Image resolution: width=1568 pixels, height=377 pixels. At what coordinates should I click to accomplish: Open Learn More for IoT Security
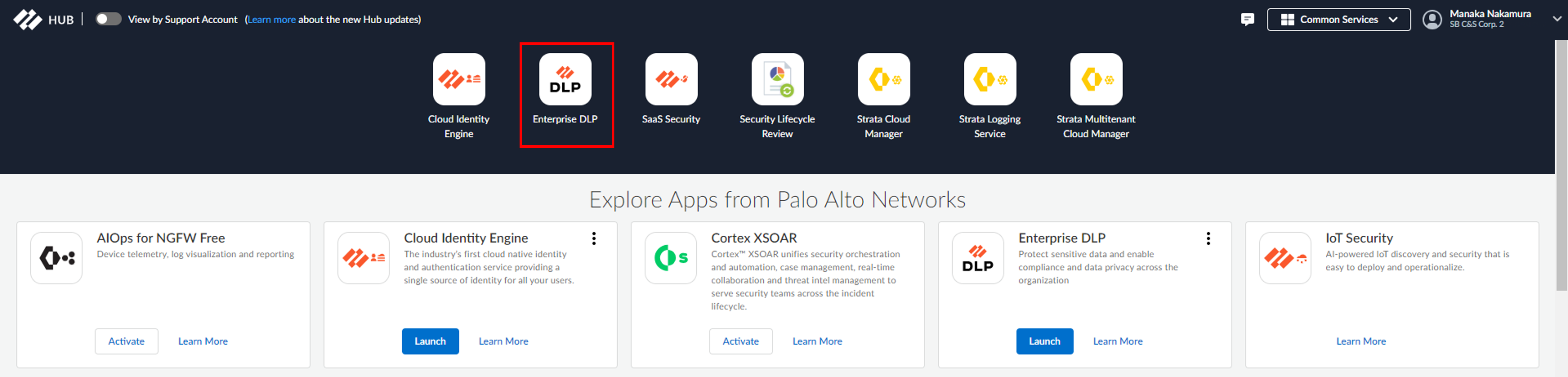pos(1361,341)
